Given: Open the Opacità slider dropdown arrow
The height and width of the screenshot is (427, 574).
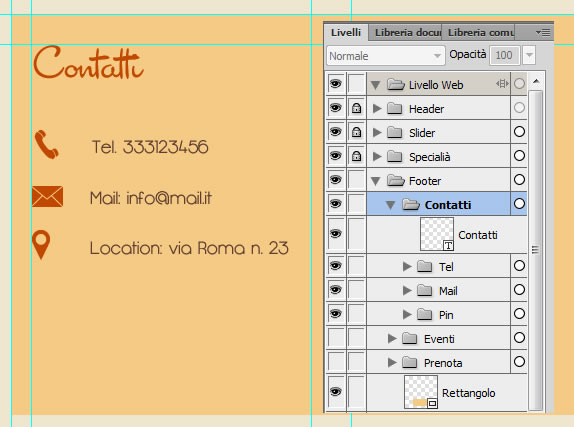Looking at the screenshot, I should [x=529, y=55].
